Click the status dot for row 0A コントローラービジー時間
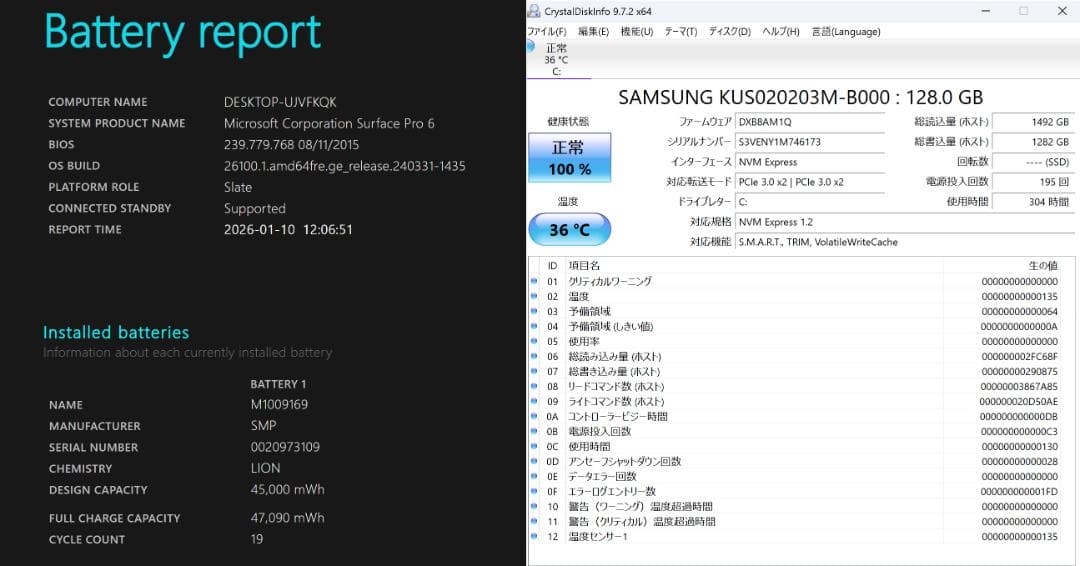This screenshot has height=566, width=1080. tap(534, 417)
